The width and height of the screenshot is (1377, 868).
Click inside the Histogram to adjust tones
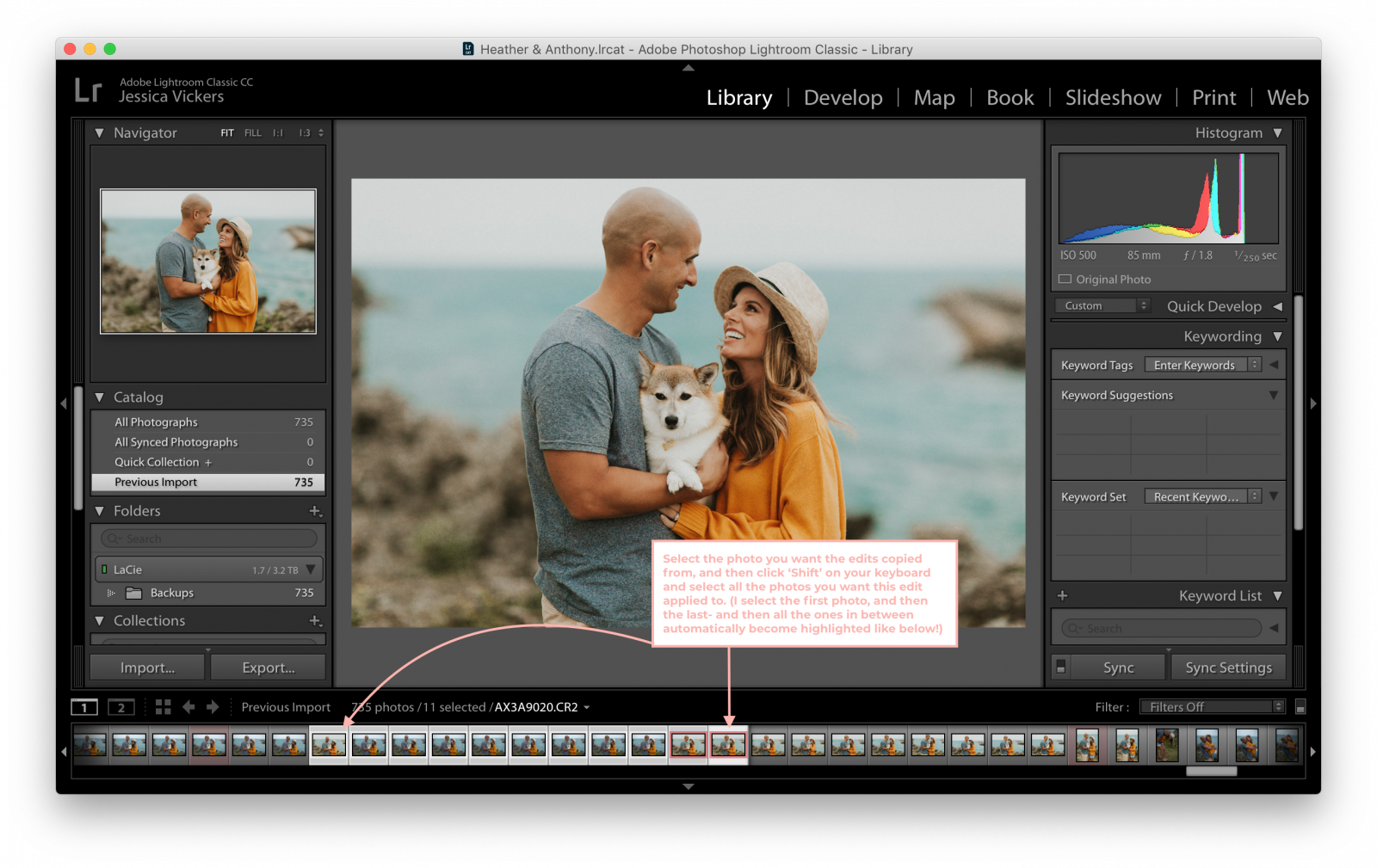click(1168, 198)
